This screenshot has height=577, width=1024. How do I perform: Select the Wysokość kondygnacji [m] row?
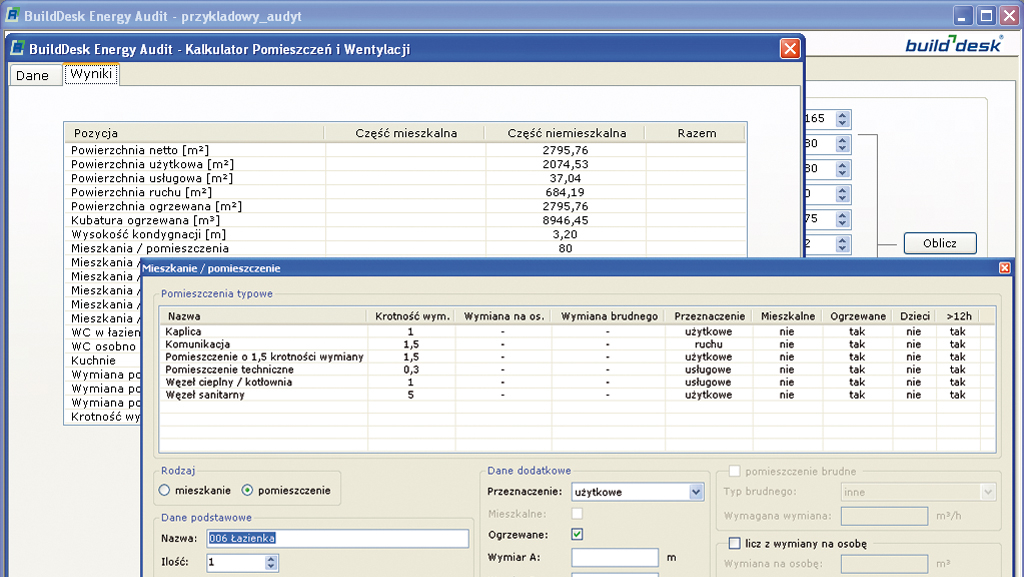click(x=405, y=234)
